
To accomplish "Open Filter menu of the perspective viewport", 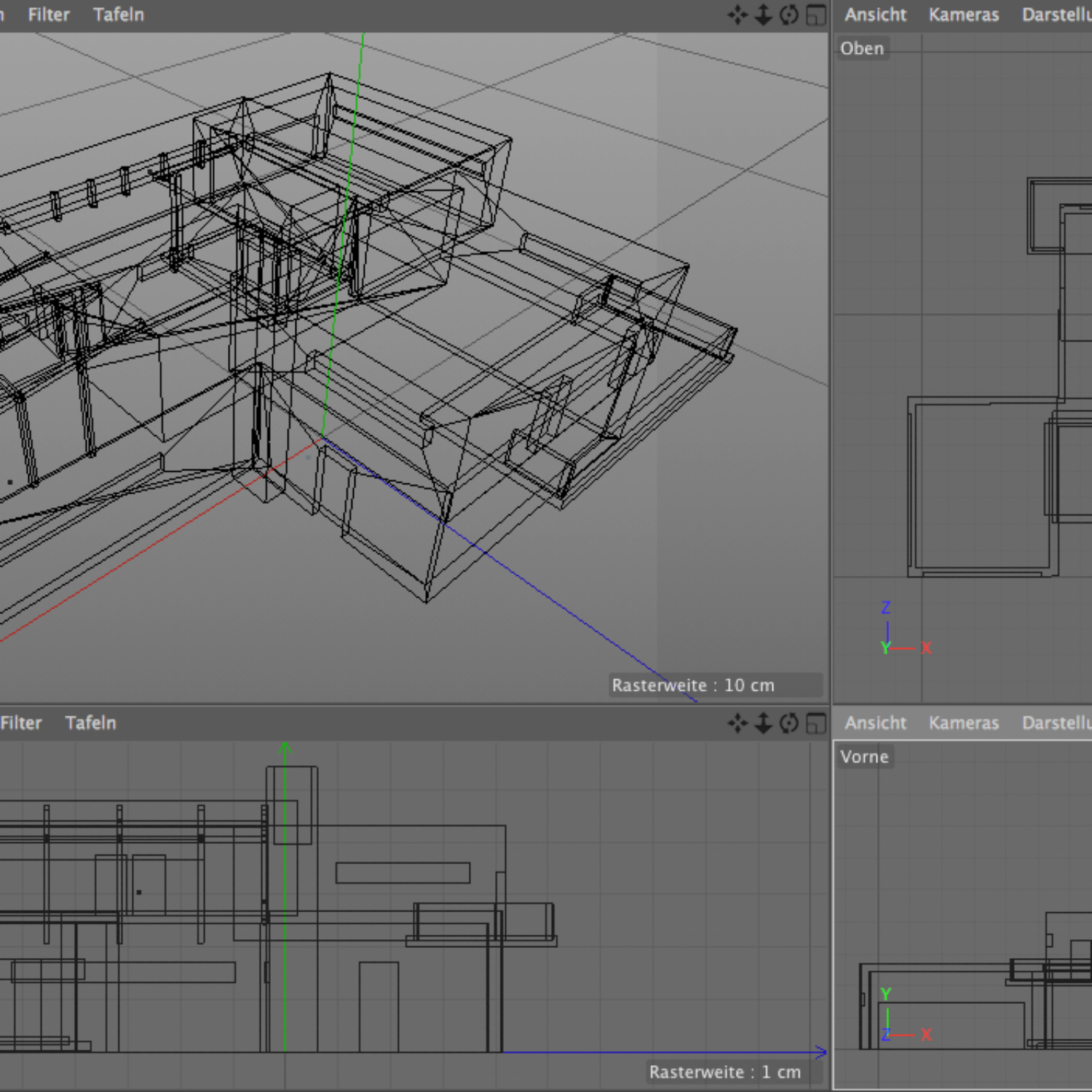I will point(49,15).
